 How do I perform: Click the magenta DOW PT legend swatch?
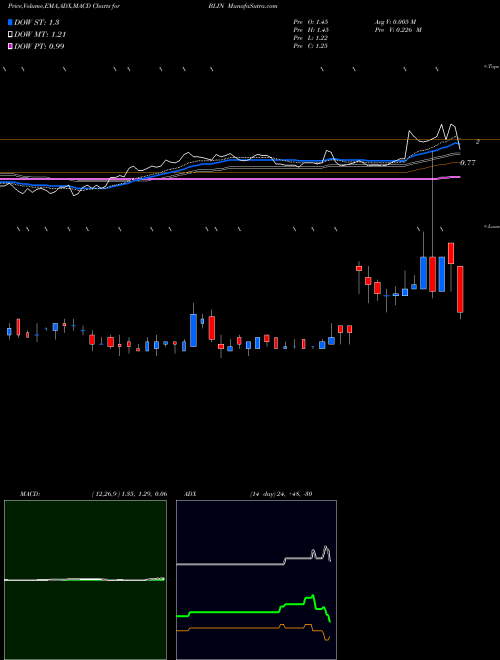click(x=10, y=46)
